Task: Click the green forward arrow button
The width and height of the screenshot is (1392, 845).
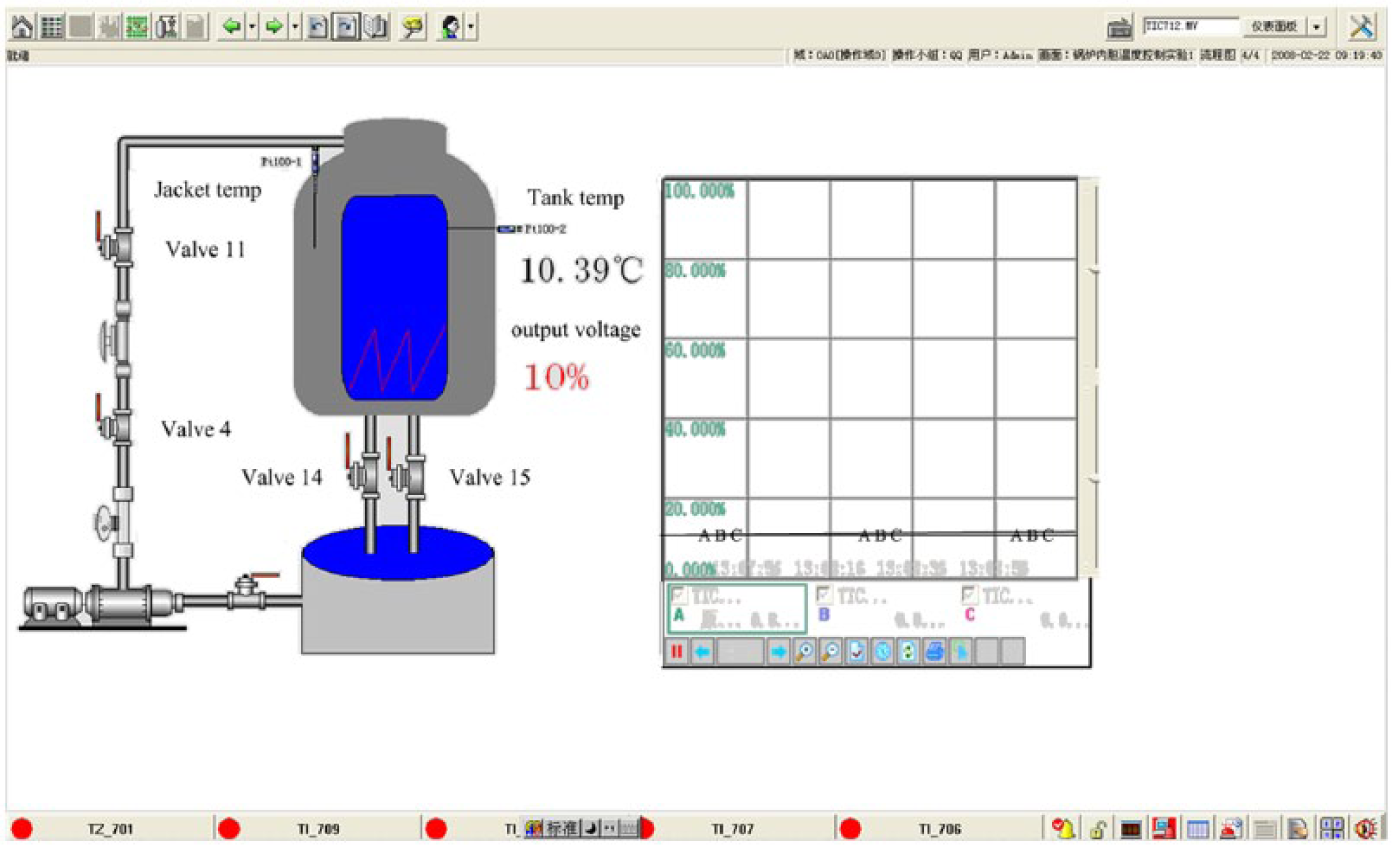Action: click(x=273, y=27)
